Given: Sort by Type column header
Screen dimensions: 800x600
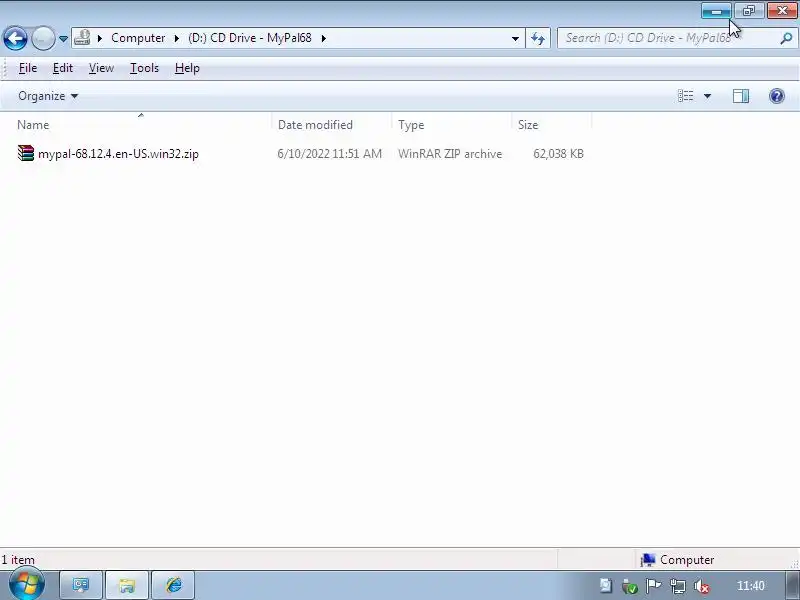Looking at the screenshot, I should (x=452, y=125).
